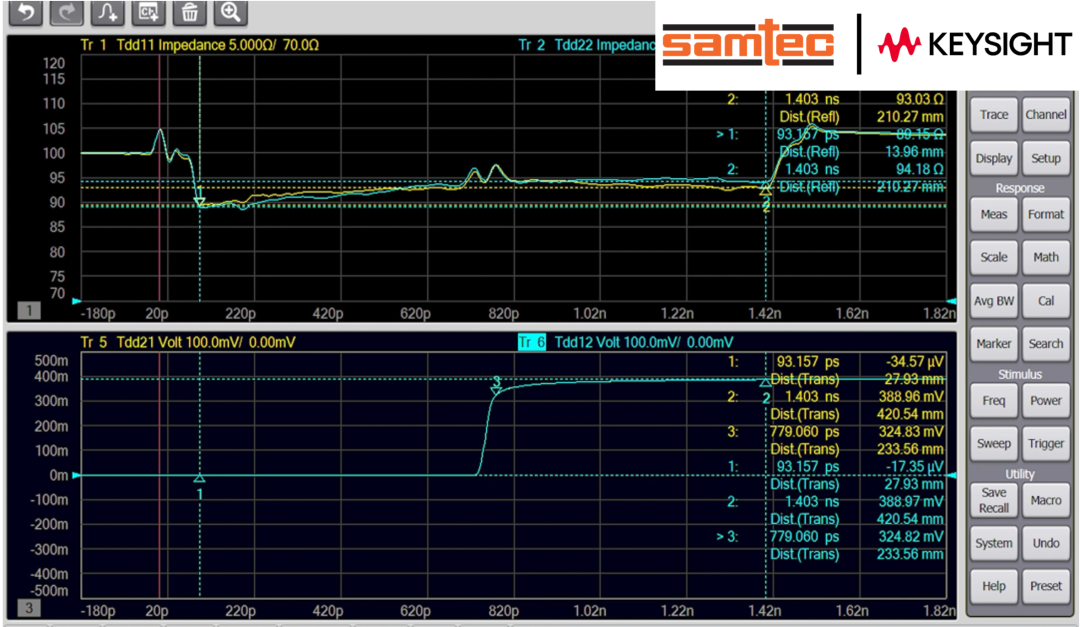Open the Macro utility button
Image resolution: width=1080 pixels, height=627 pixels.
(x=1046, y=500)
